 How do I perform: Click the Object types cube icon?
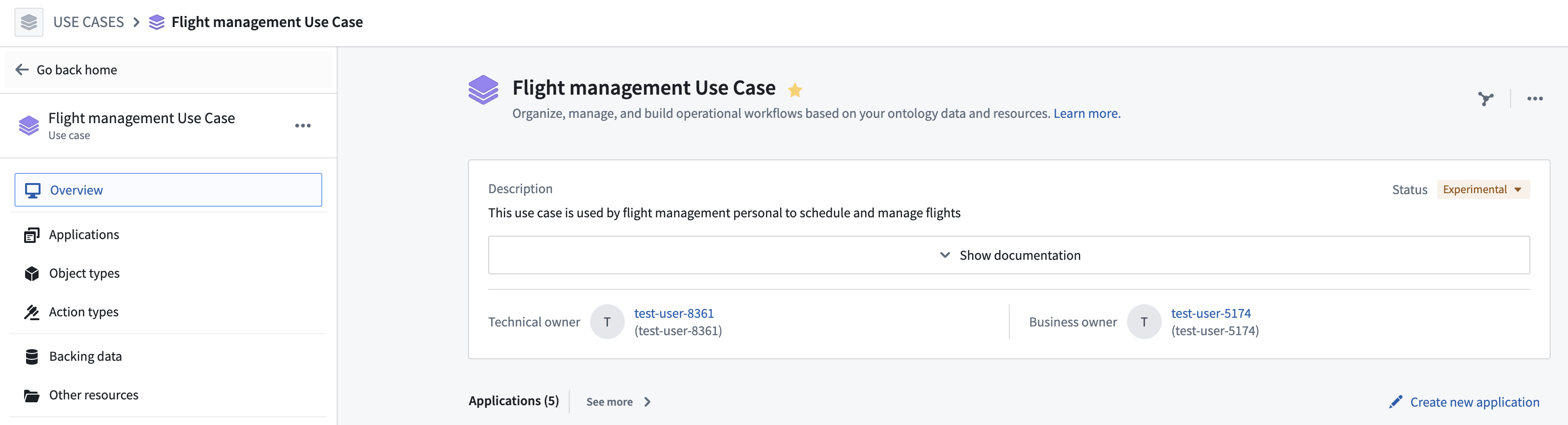tap(32, 273)
